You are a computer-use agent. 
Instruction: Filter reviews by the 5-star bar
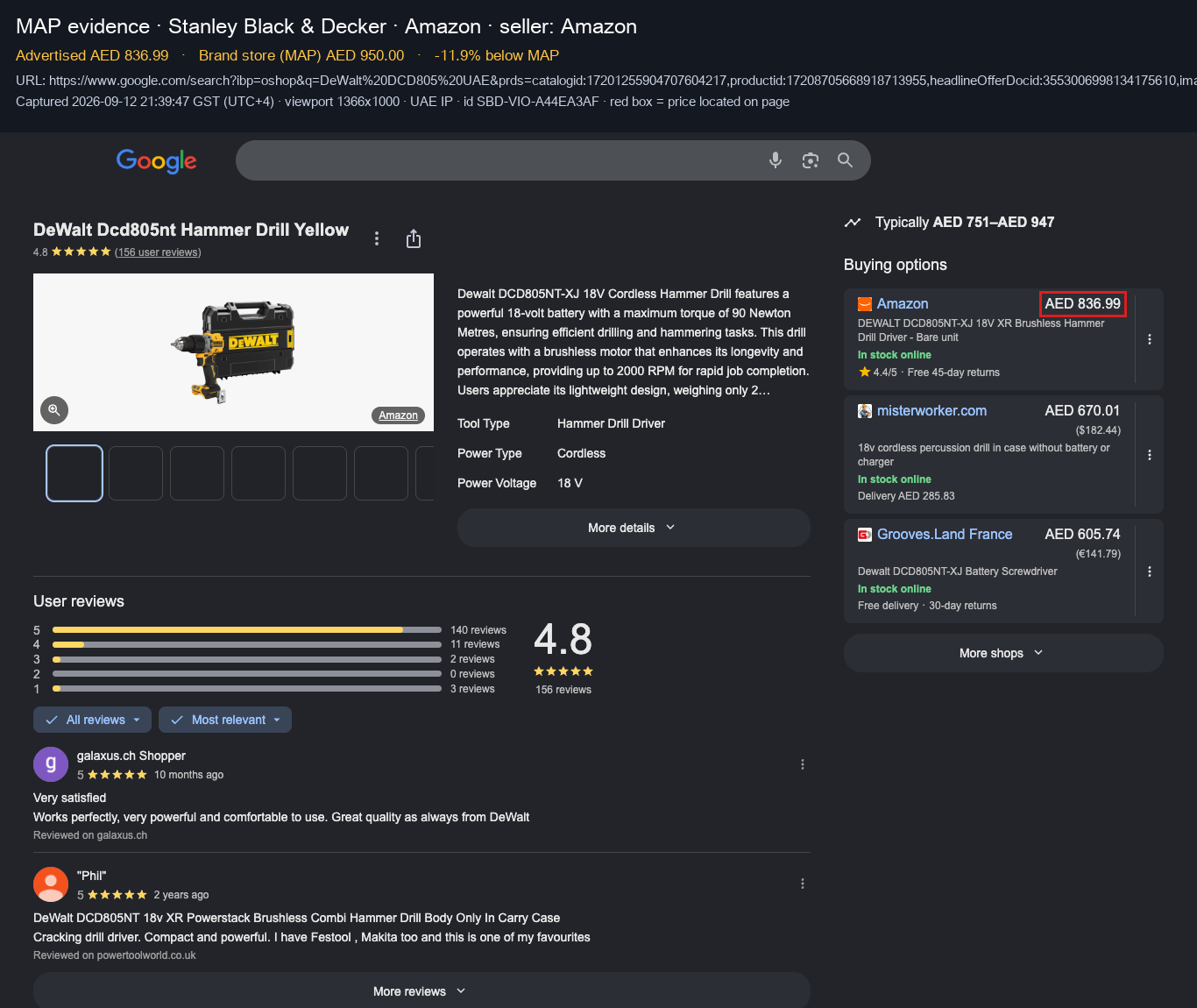247,629
